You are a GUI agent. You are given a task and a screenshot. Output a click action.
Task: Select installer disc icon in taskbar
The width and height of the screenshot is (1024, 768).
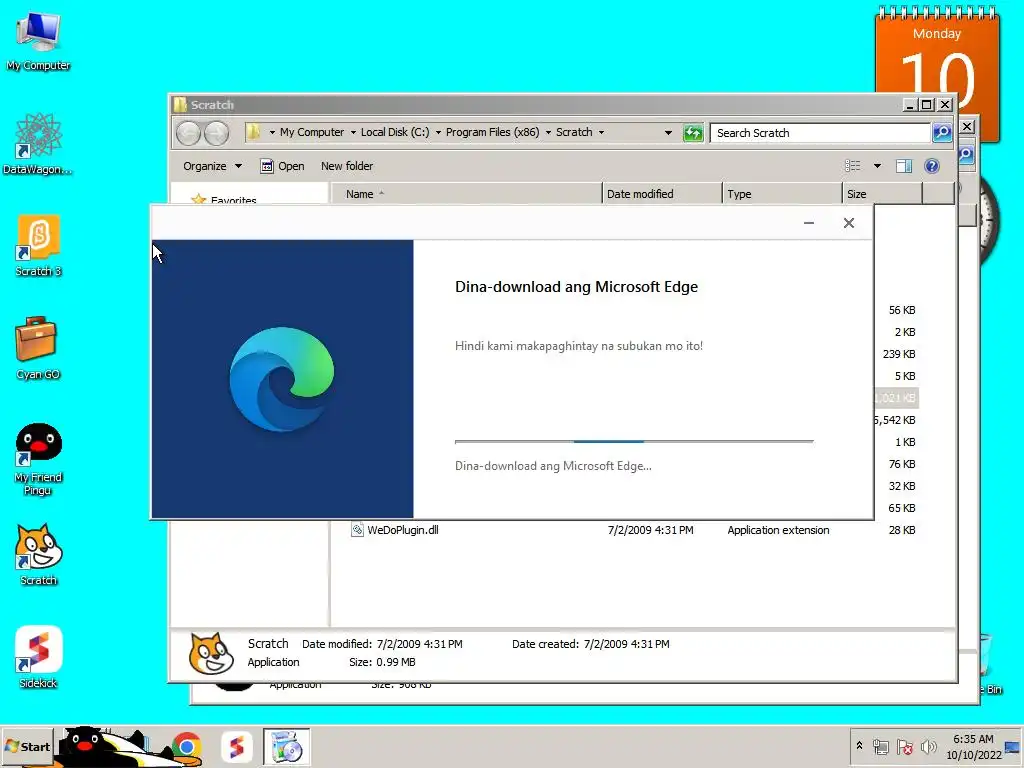pyautogui.click(x=286, y=746)
